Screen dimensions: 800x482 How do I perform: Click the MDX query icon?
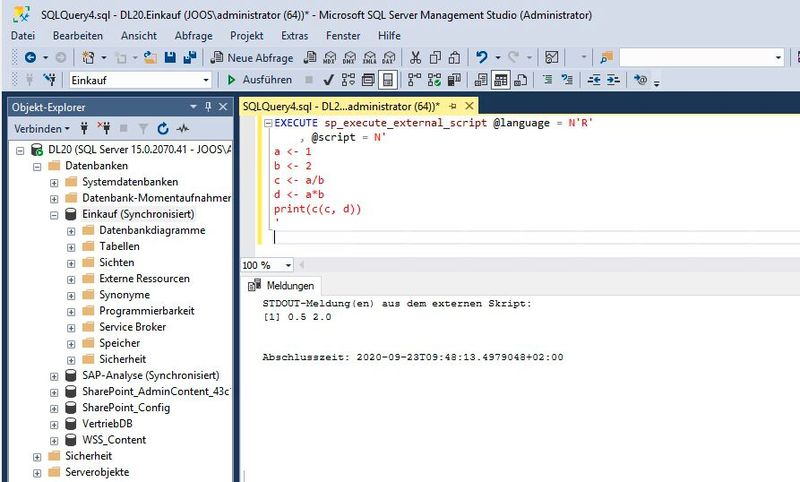coord(330,58)
